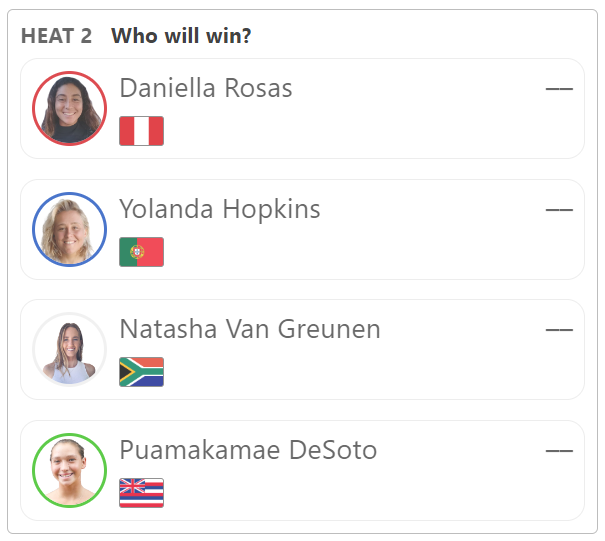Click the score dash for Yolanda Hopkins

tap(559, 210)
